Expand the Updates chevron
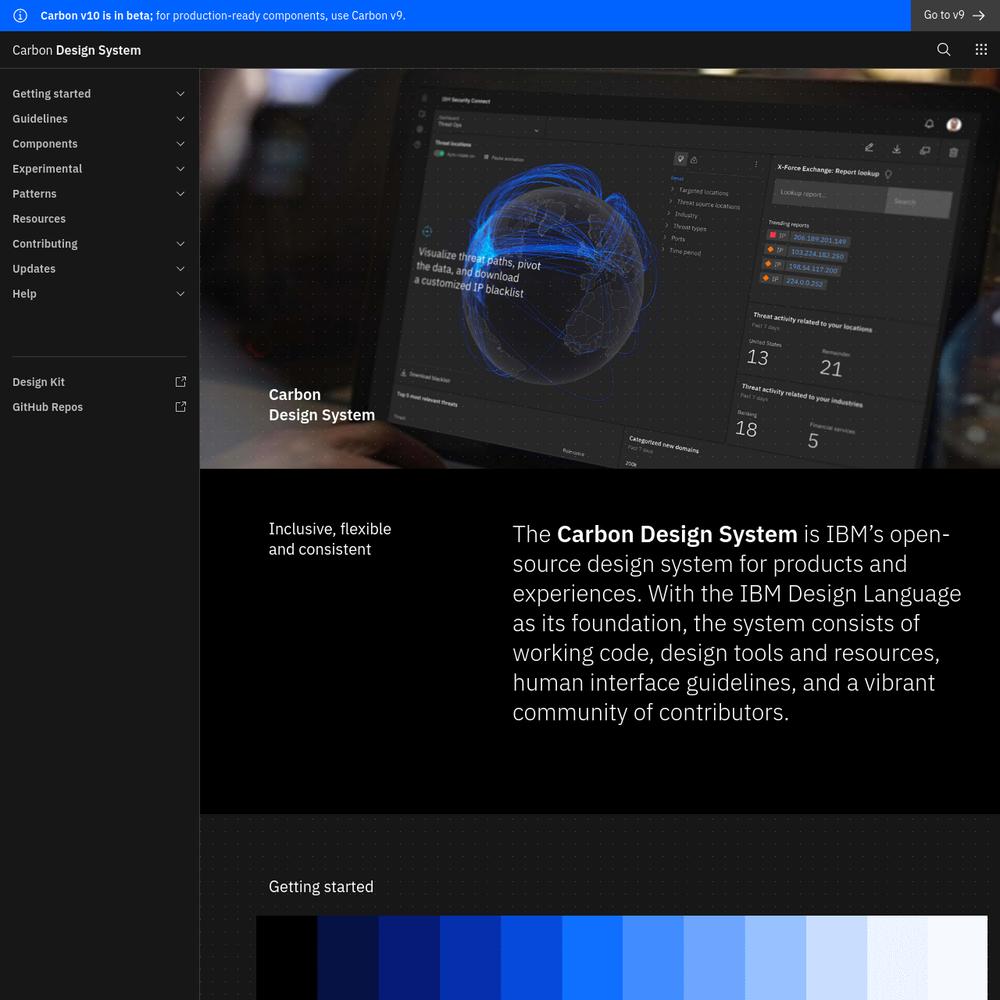Viewport: 1000px width, 1000px height. point(180,268)
